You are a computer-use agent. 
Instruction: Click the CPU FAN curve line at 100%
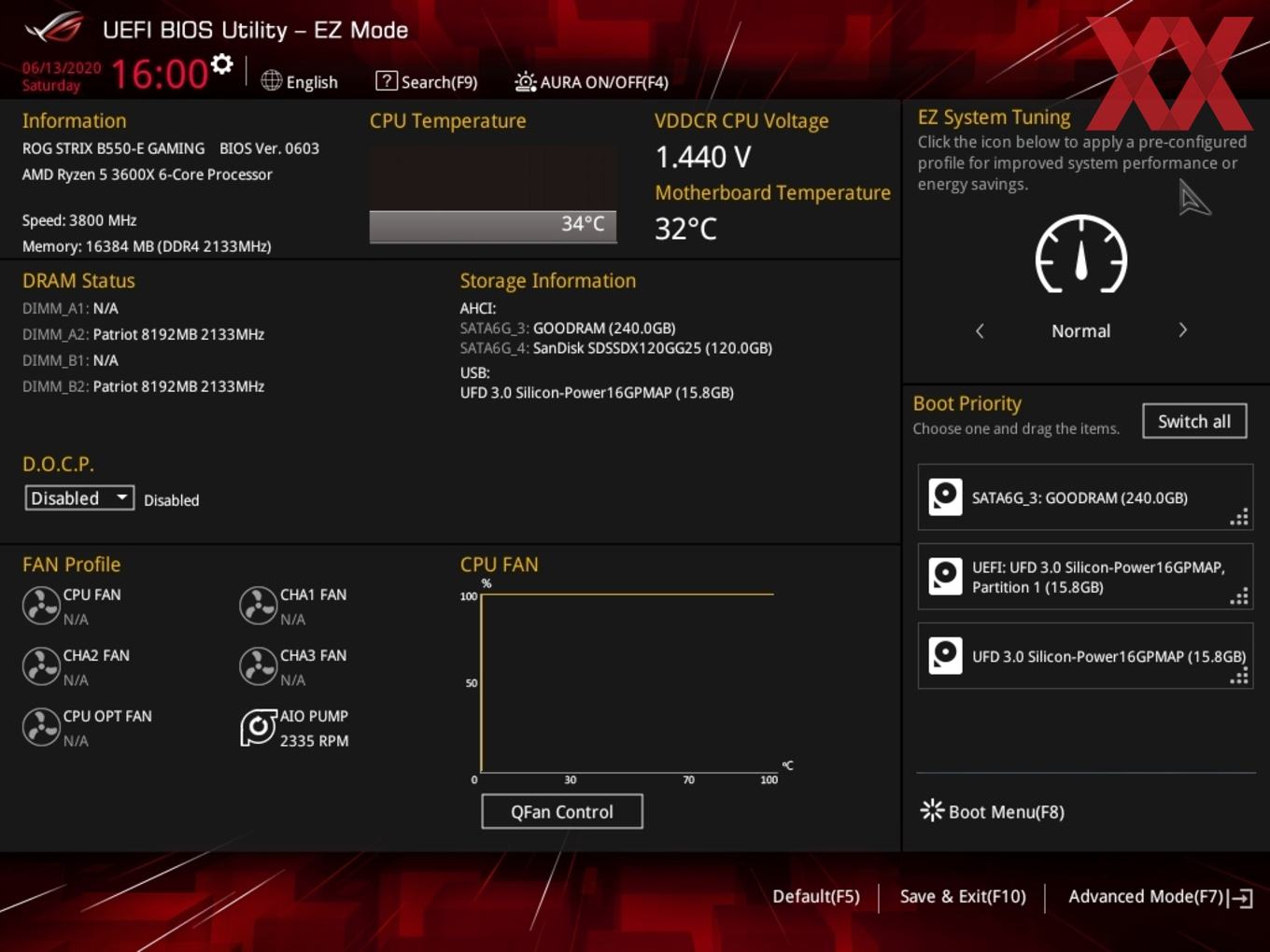coord(628,594)
